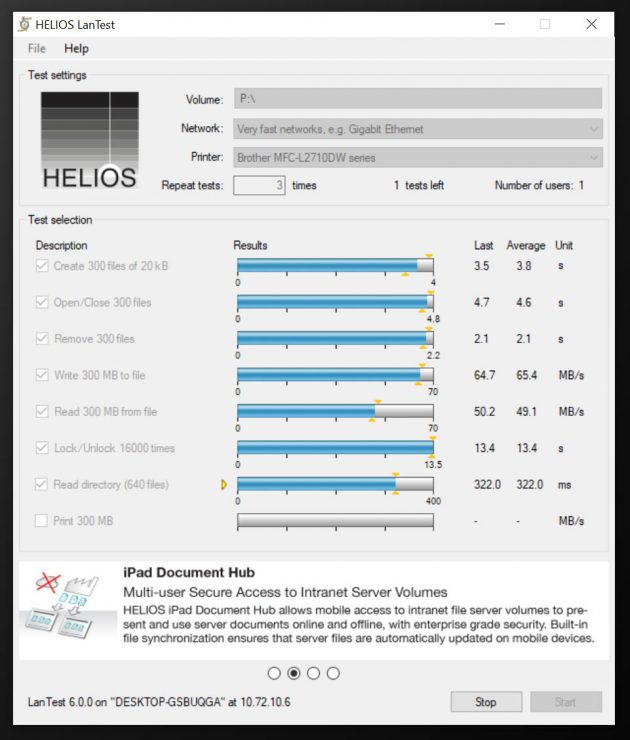Image resolution: width=630 pixels, height=740 pixels.
Task: Click the Volume field showing P:\
Action: coord(418,99)
